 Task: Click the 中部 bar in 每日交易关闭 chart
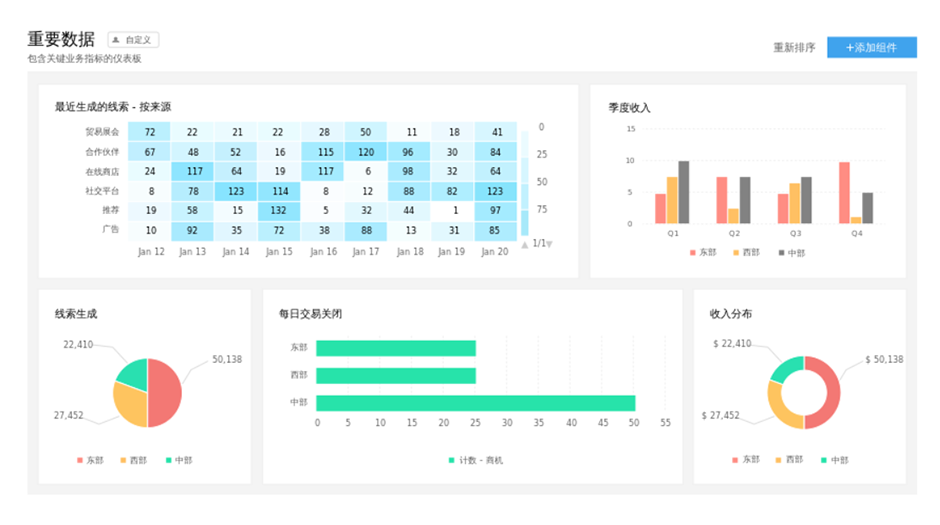pos(475,403)
